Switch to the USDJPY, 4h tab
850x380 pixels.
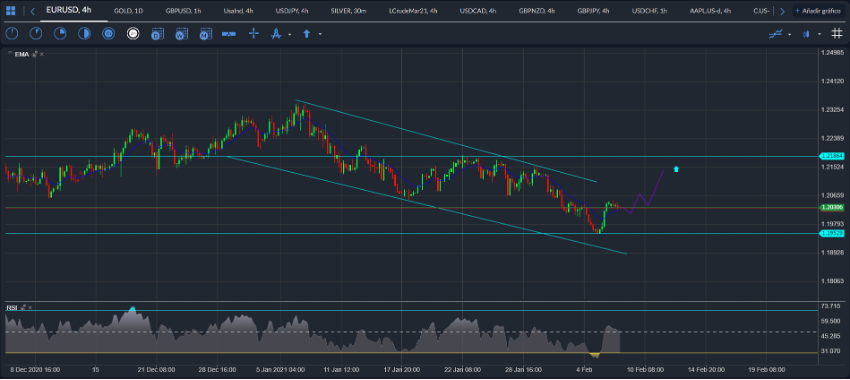coord(292,11)
